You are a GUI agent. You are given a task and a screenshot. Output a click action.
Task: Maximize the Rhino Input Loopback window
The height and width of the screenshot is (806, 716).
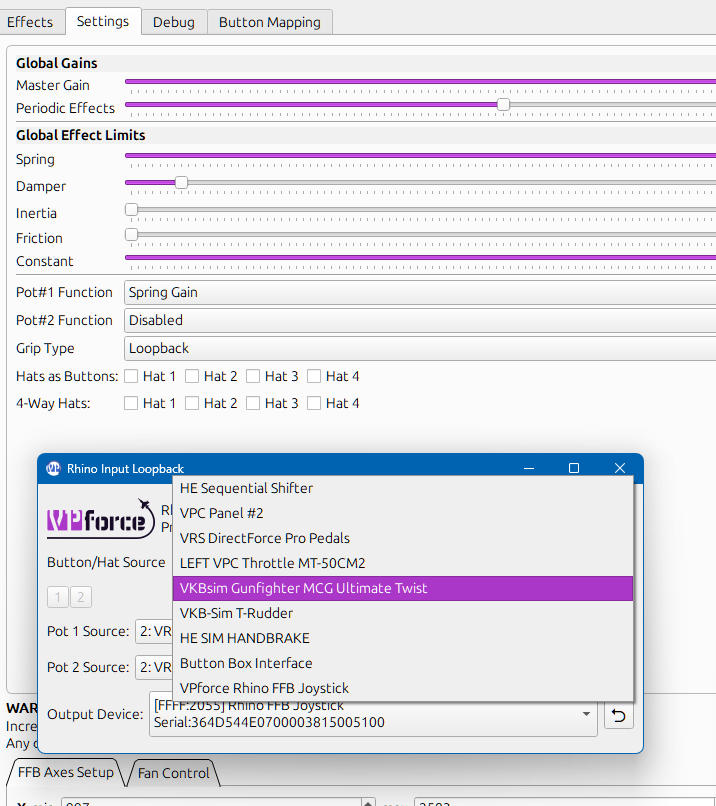tap(574, 468)
